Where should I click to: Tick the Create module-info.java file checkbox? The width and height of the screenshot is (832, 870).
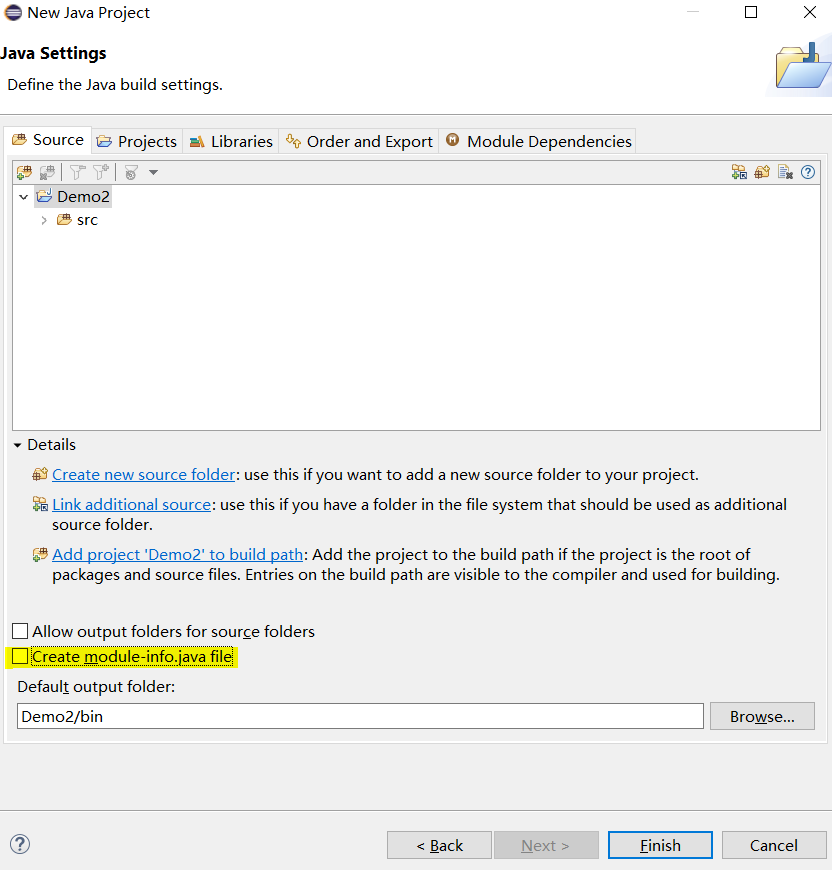(x=20, y=656)
